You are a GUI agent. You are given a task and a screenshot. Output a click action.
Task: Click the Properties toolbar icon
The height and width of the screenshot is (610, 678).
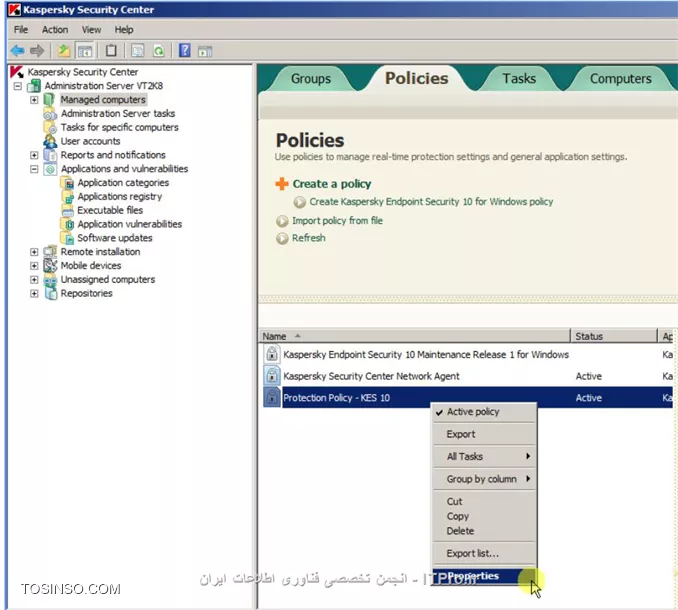click(138, 51)
